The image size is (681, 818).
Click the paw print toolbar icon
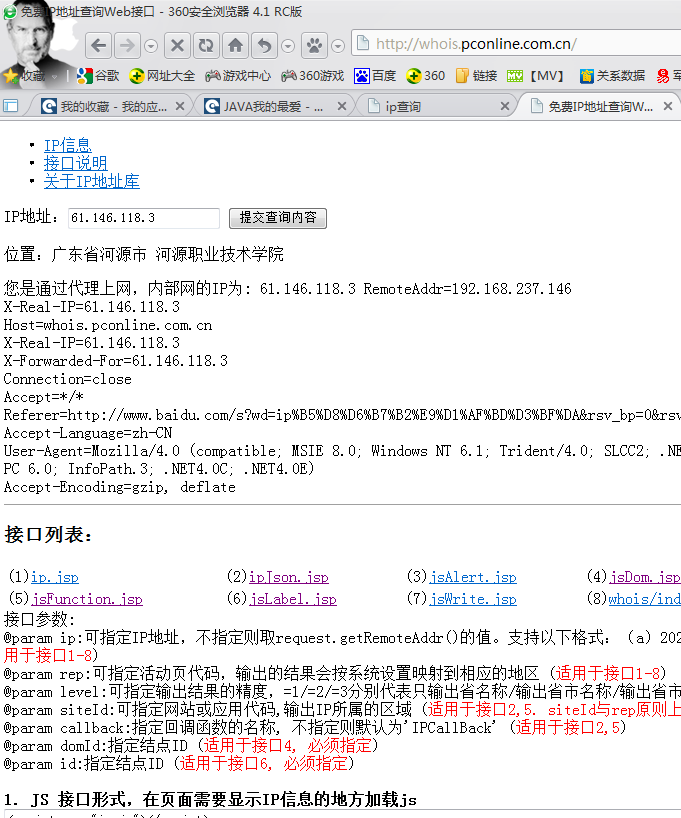point(314,46)
